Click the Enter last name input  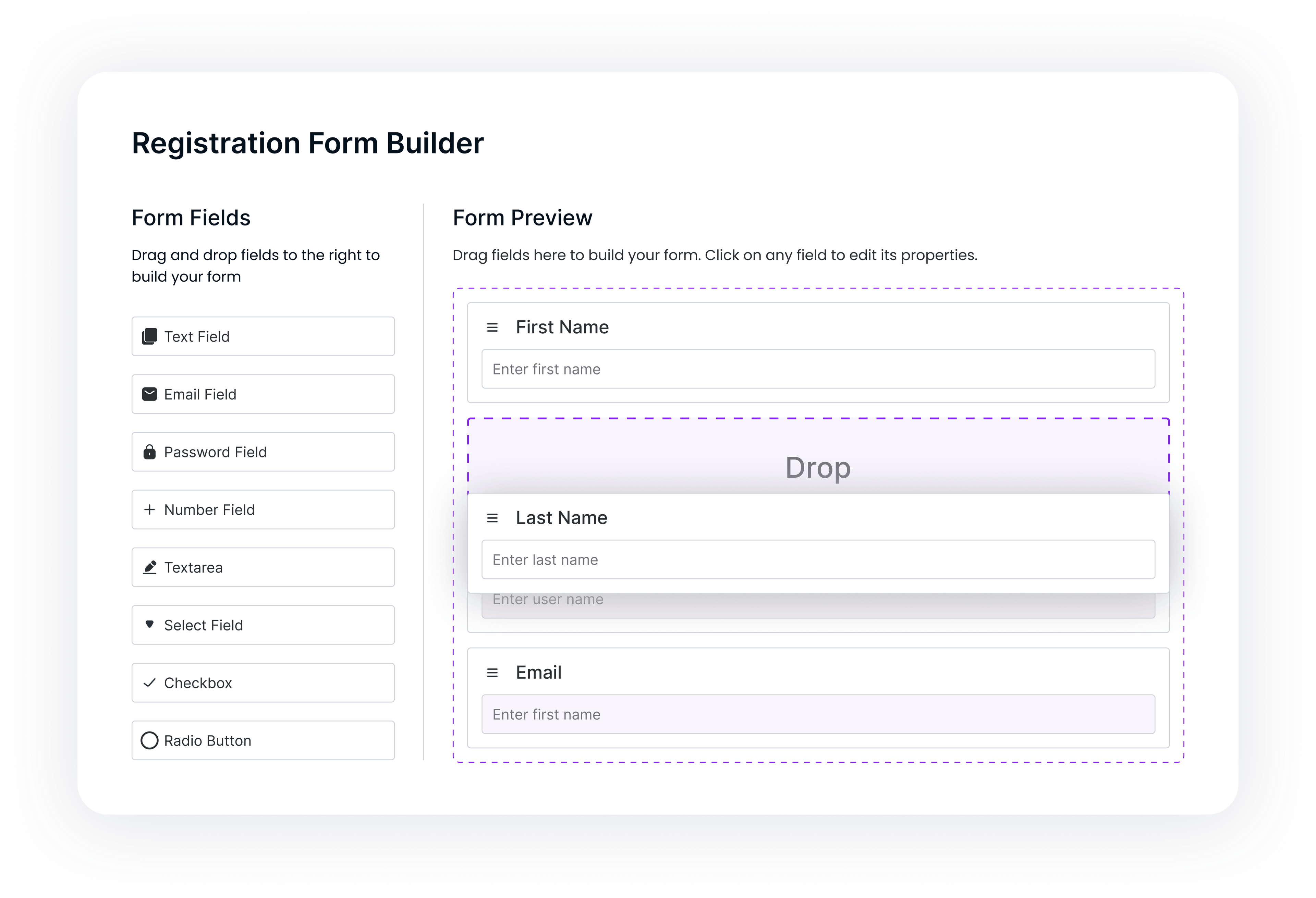pyautogui.click(x=818, y=559)
